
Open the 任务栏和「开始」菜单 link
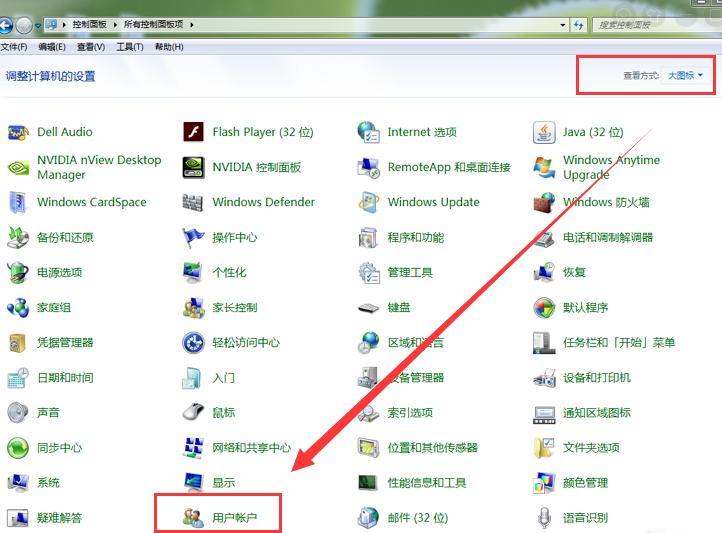tap(619, 343)
